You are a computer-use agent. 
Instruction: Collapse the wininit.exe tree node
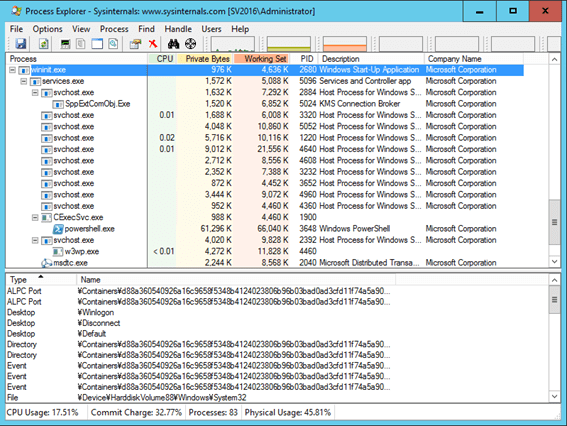[13, 70]
